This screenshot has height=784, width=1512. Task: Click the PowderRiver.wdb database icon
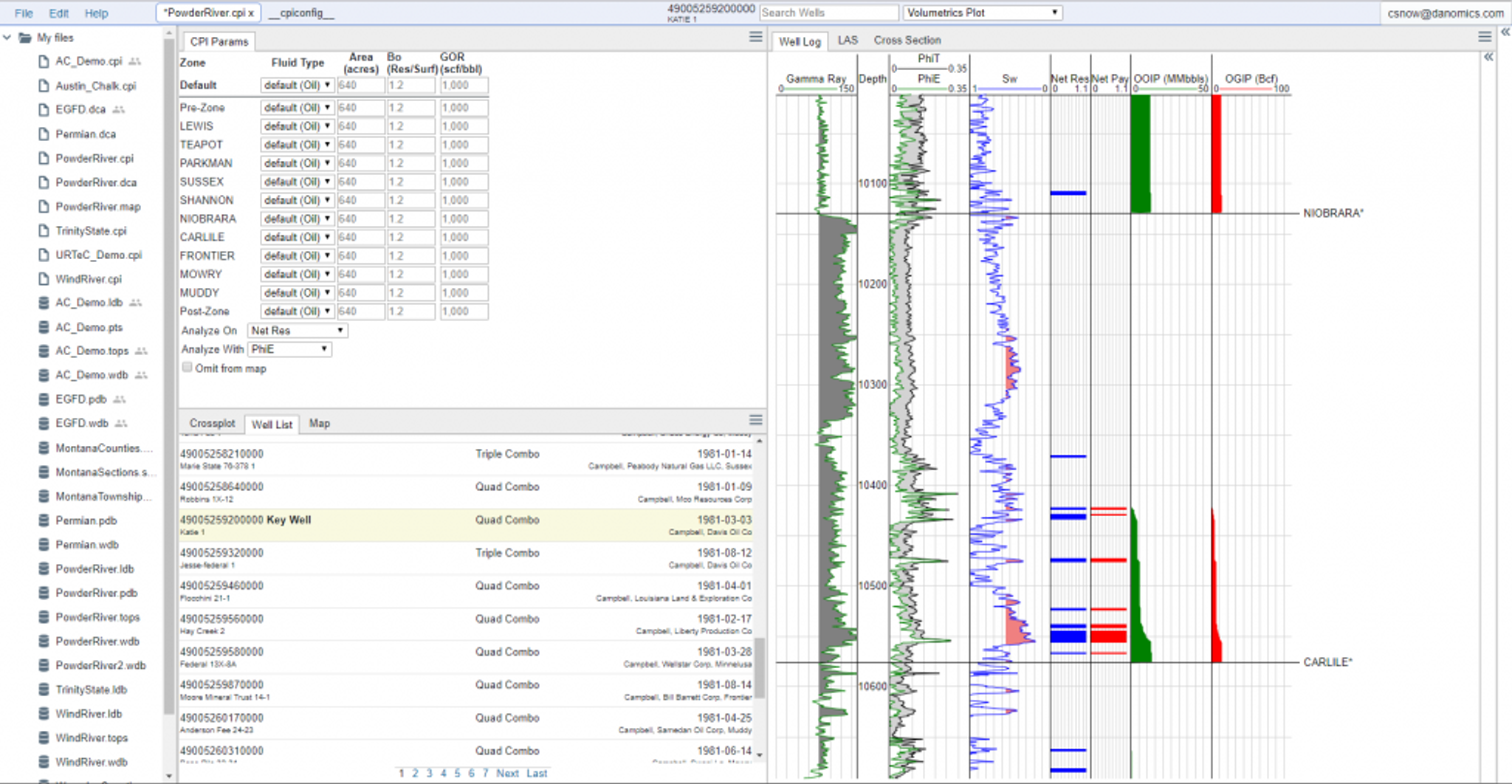44,642
